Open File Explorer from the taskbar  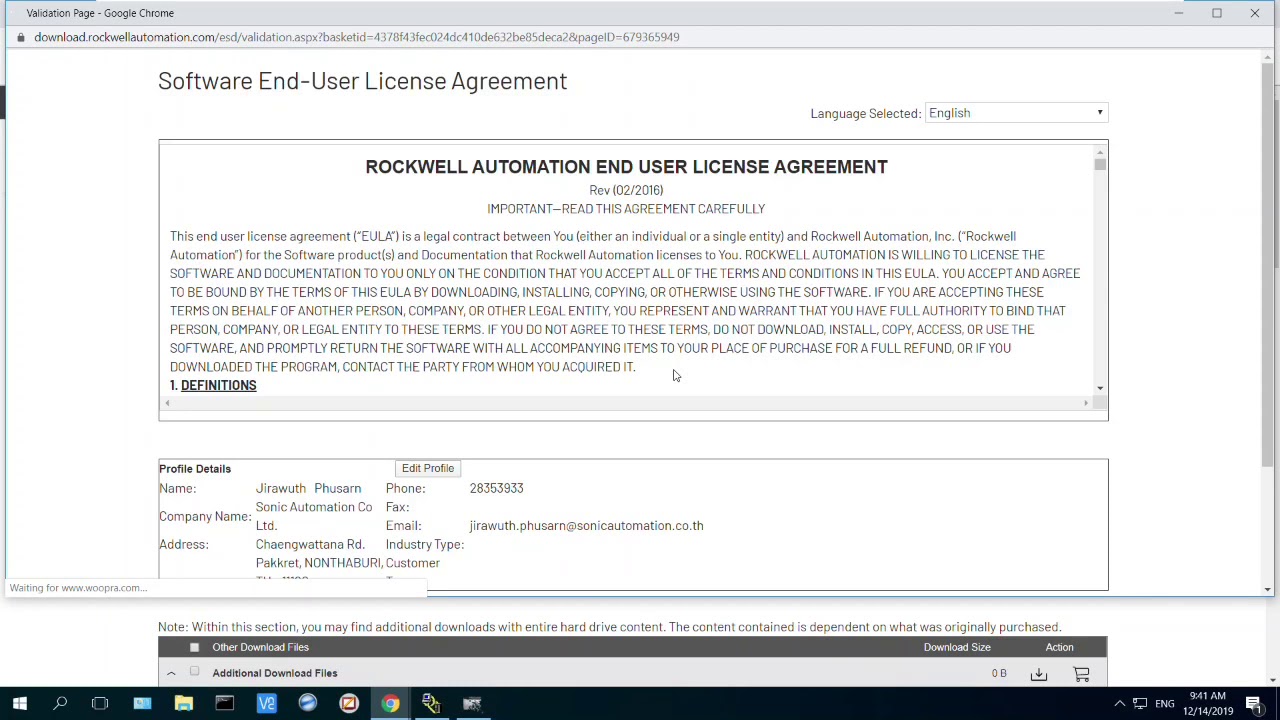pos(183,703)
